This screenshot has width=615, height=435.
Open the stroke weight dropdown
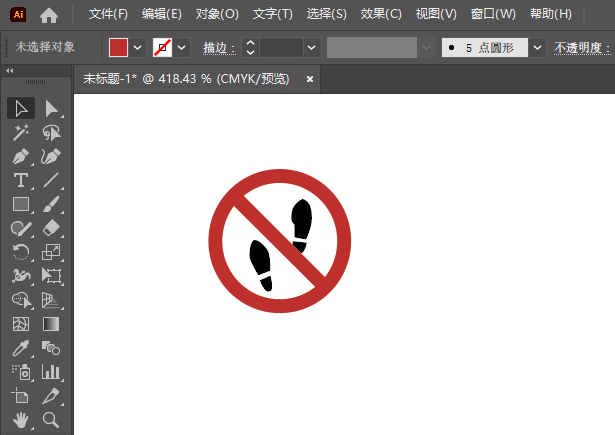[x=312, y=47]
